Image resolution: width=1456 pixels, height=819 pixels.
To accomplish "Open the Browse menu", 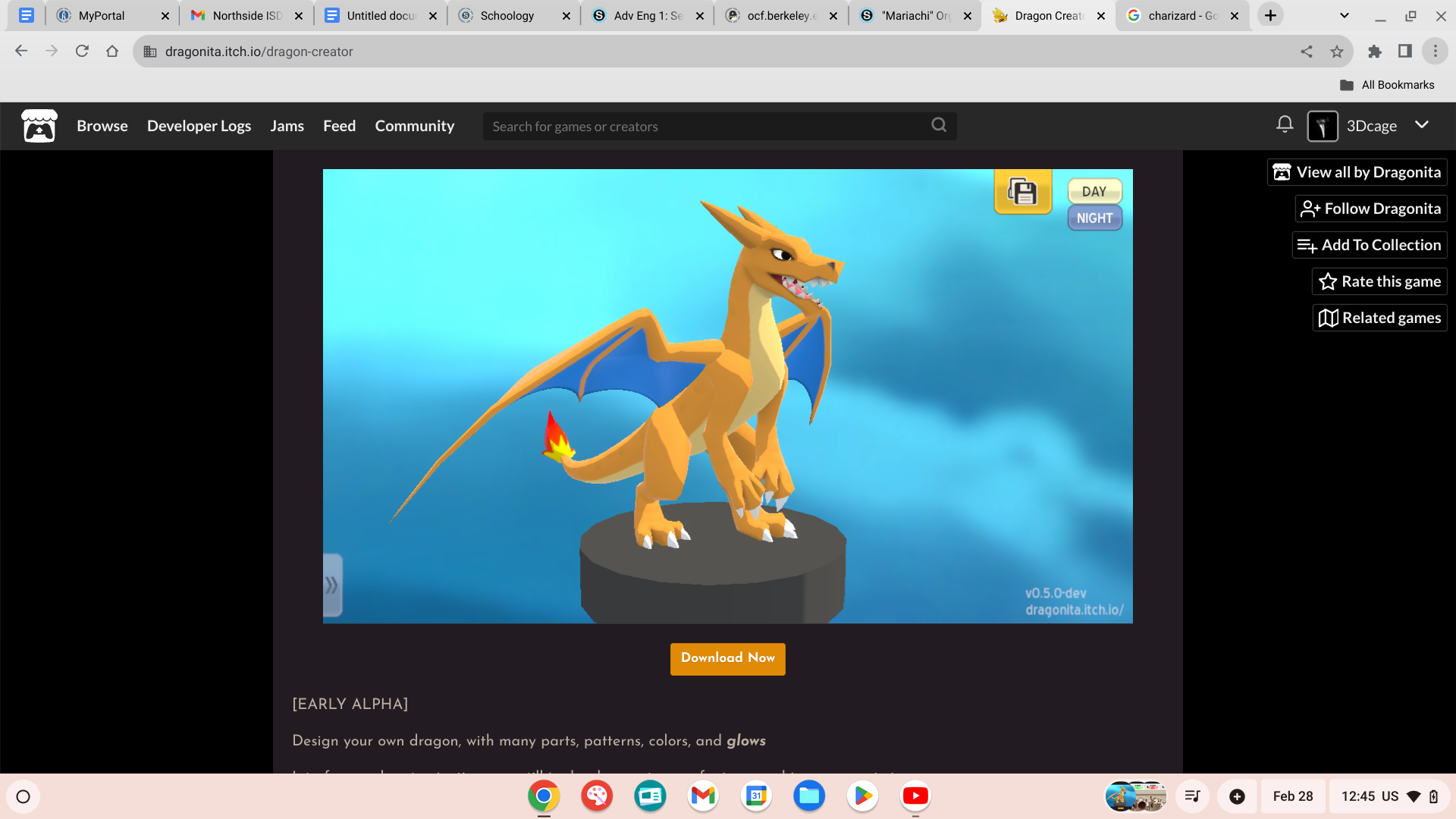I will point(102,126).
